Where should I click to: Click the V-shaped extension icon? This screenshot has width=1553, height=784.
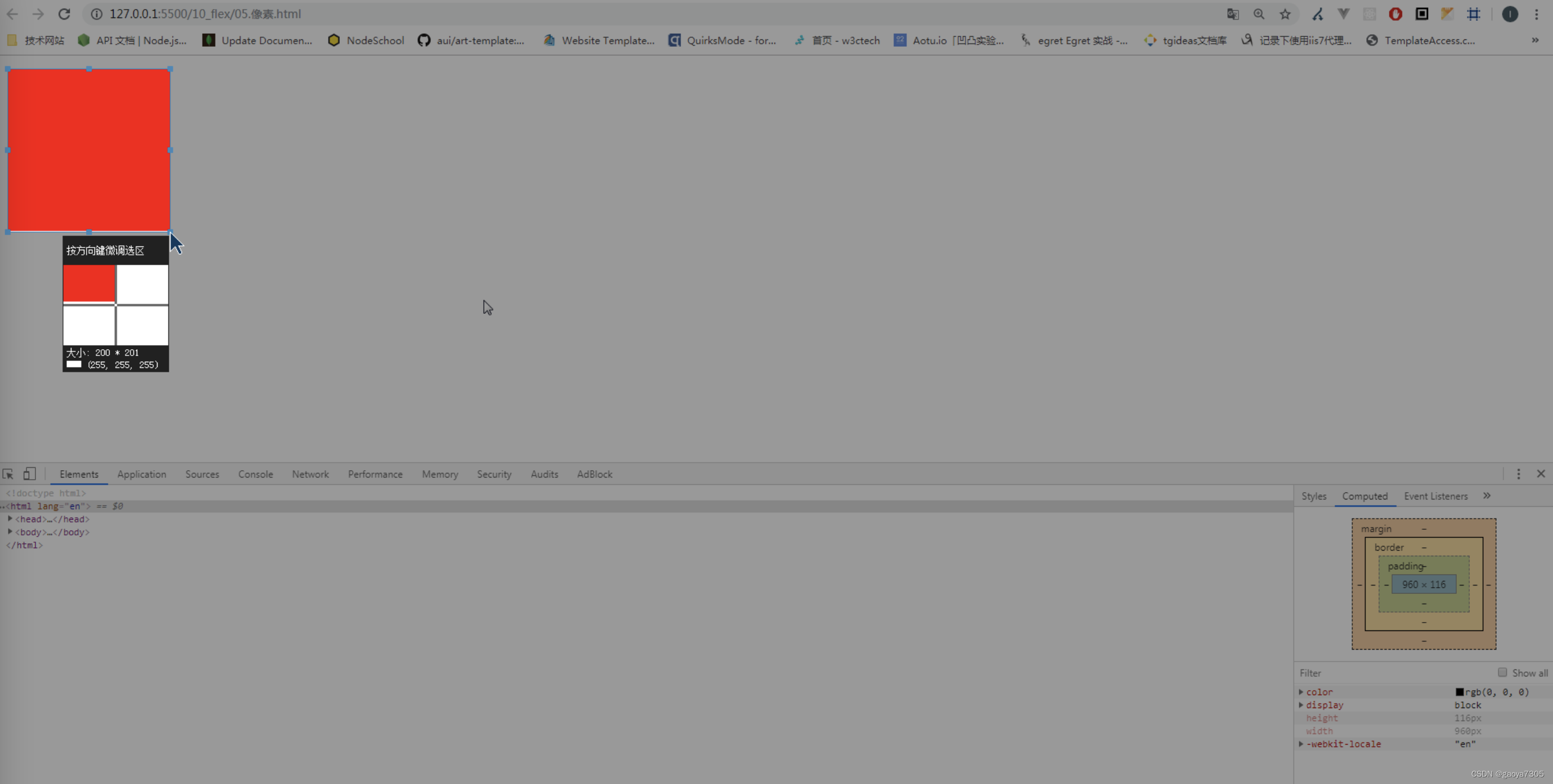tap(1343, 14)
